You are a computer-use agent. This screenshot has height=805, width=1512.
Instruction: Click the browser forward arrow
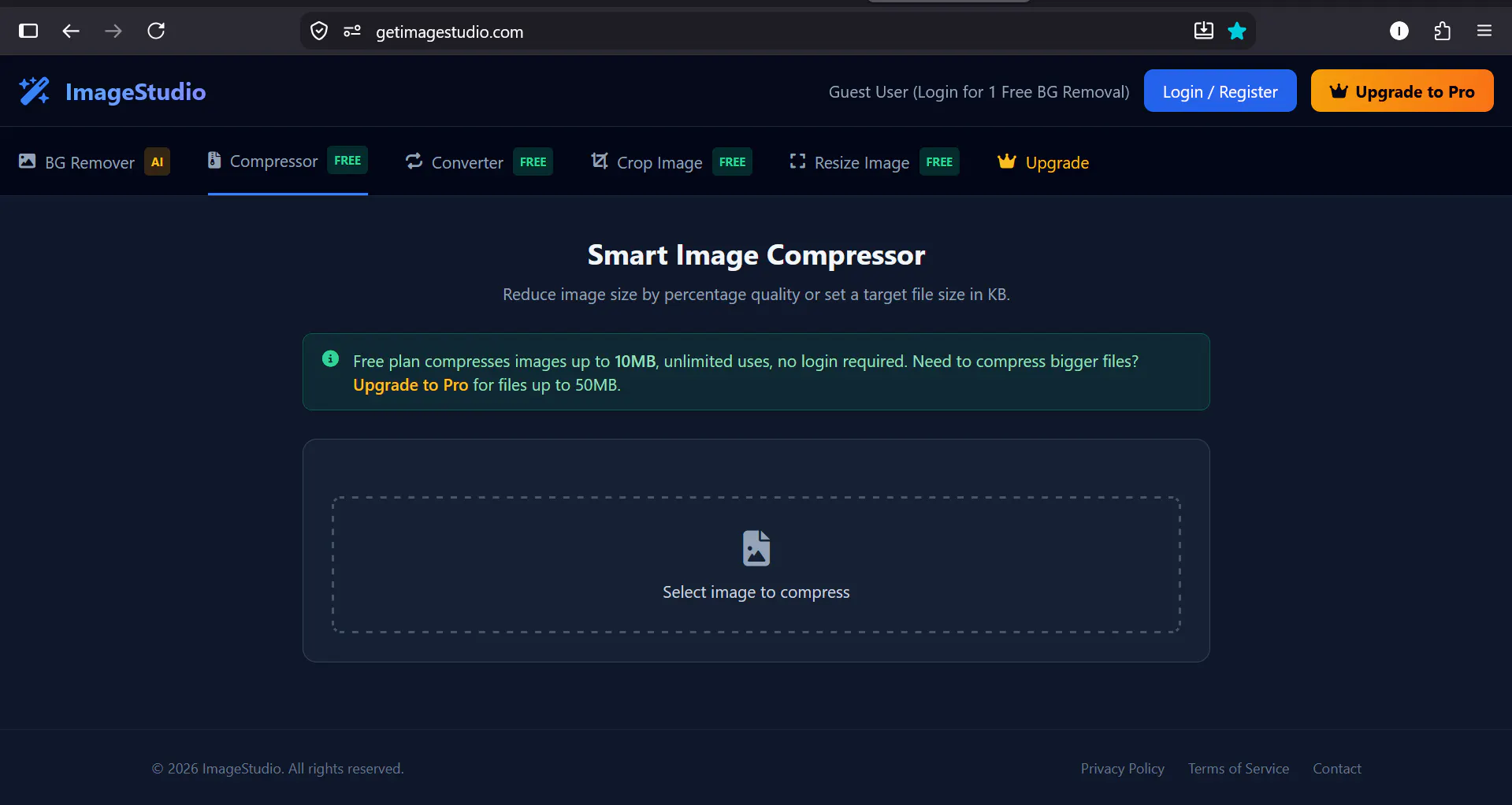coord(113,31)
